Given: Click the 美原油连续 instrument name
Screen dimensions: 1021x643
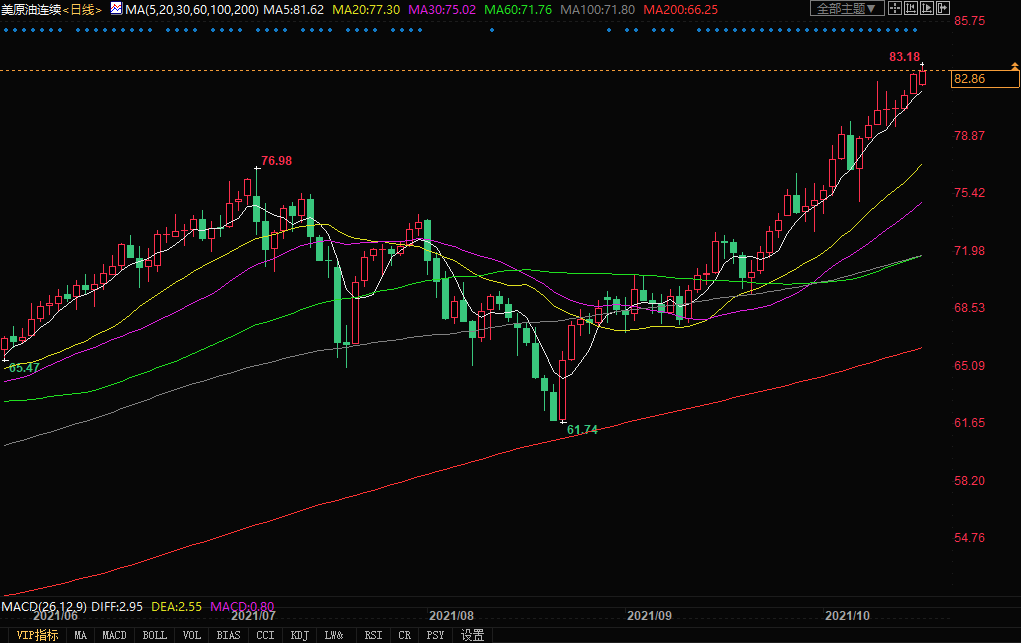Looking at the screenshot, I should [31, 9].
